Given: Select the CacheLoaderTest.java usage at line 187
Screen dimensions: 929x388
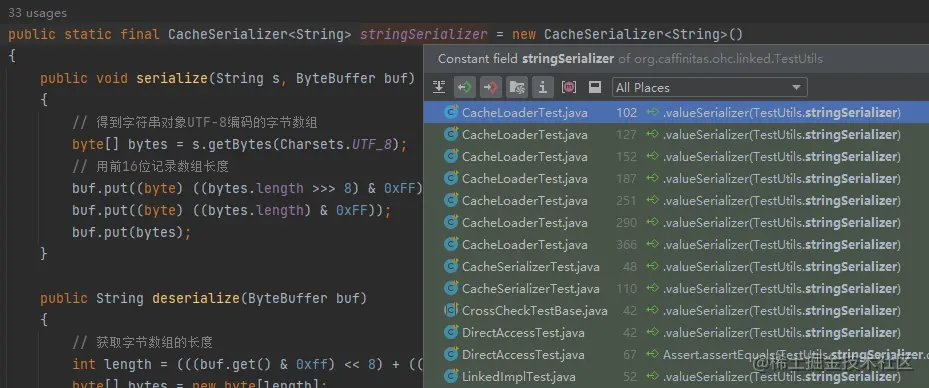Looking at the screenshot, I should [x=676, y=178].
